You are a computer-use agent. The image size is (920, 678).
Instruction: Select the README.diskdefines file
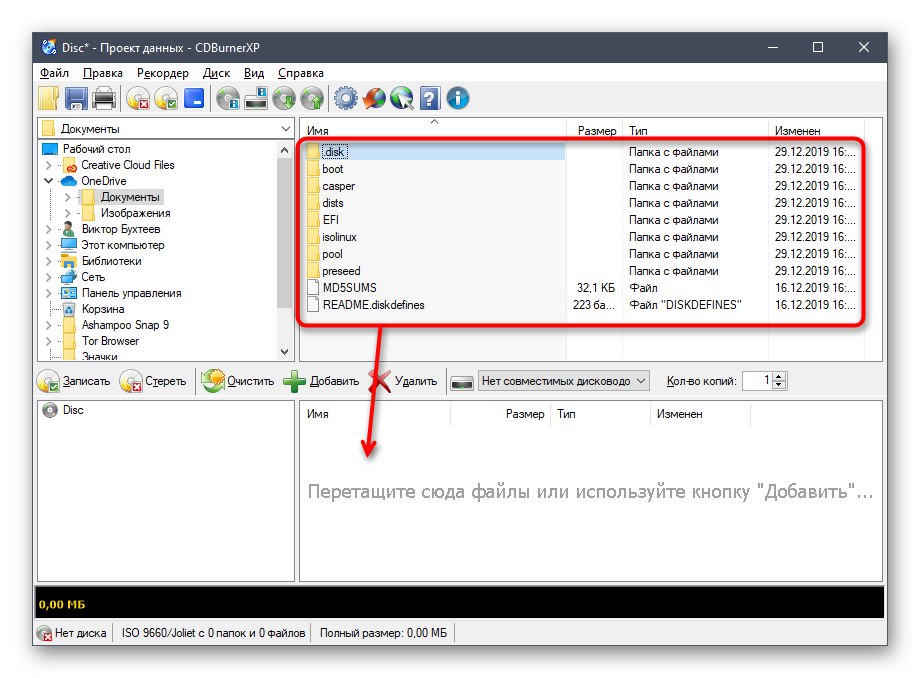[373, 305]
